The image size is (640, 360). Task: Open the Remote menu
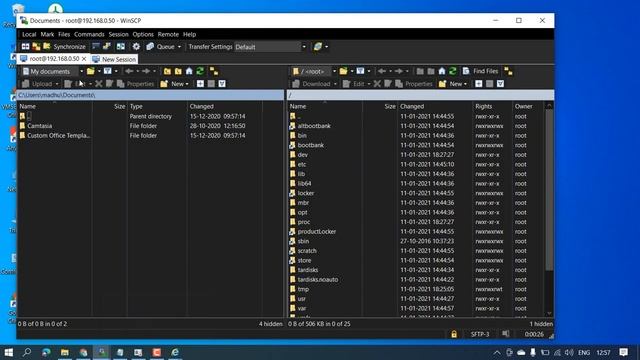tap(168, 34)
